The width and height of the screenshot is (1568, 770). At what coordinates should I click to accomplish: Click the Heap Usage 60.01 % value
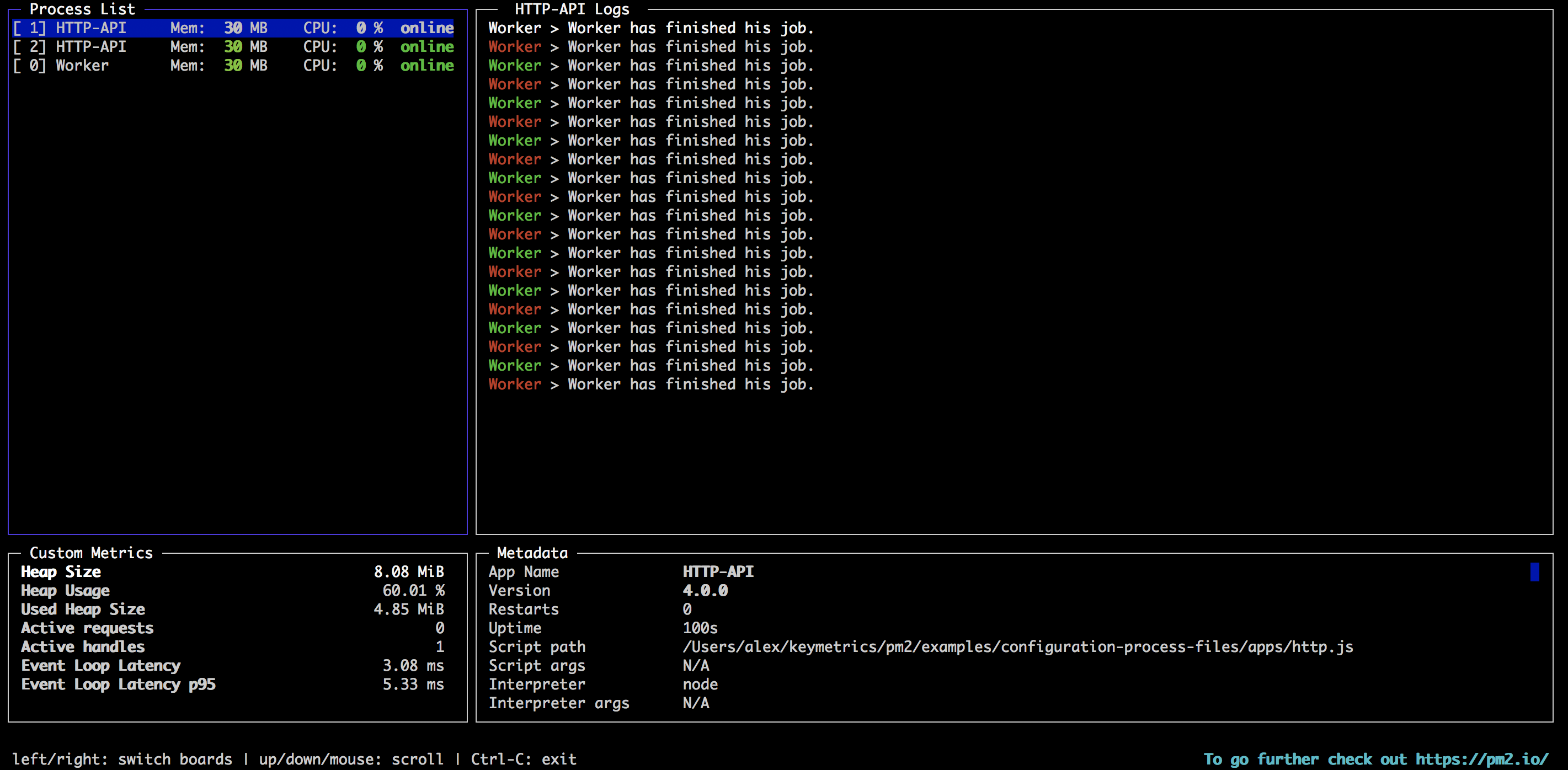coord(413,590)
